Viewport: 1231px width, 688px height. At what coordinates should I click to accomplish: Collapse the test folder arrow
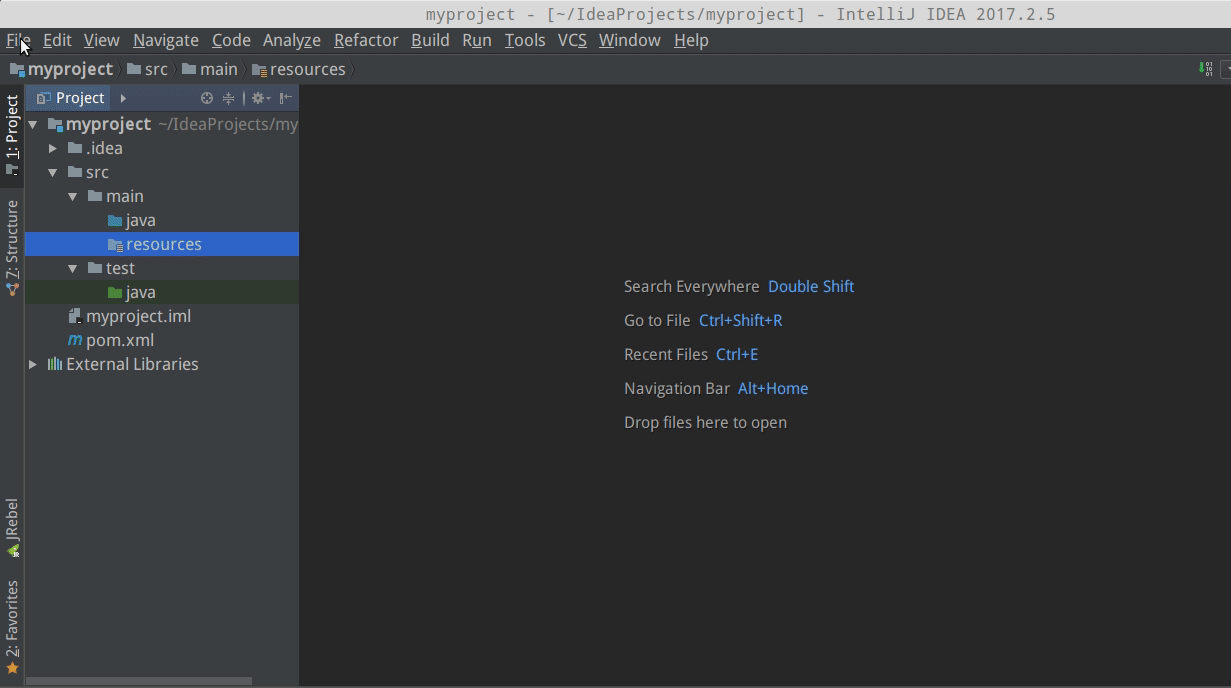(x=73, y=268)
